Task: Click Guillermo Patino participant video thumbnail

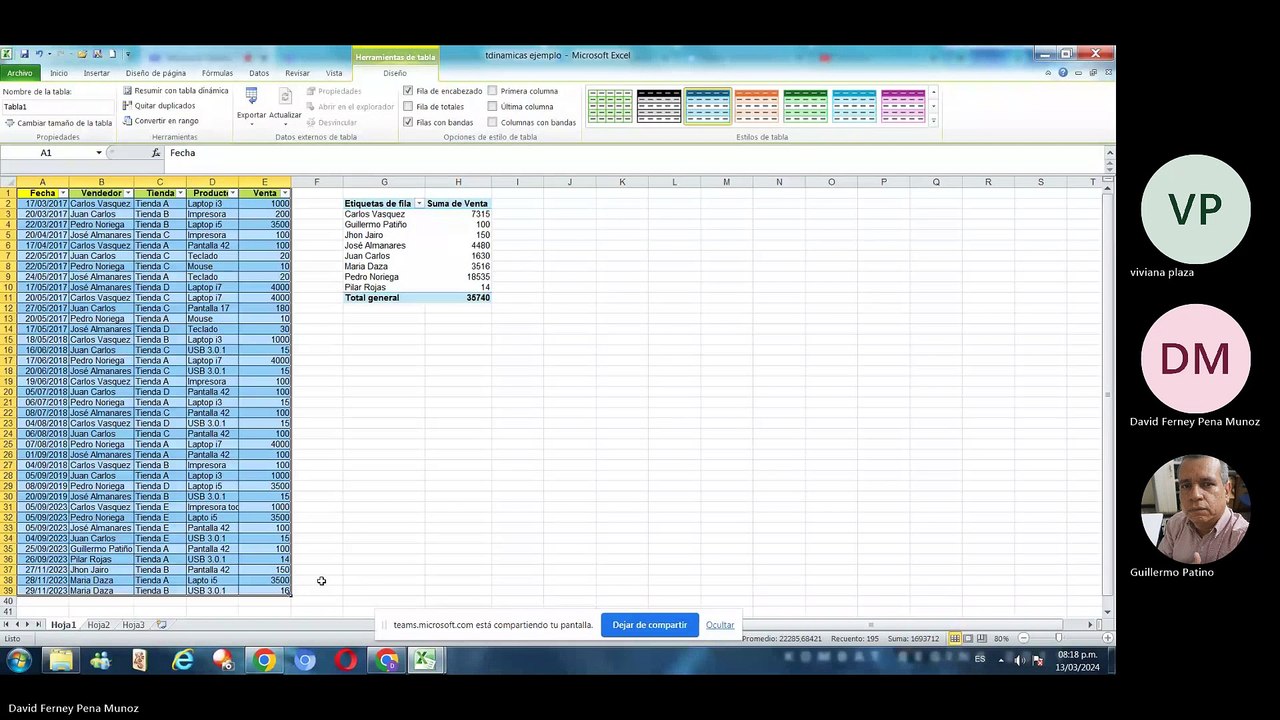Action: pyautogui.click(x=1195, y=510)
